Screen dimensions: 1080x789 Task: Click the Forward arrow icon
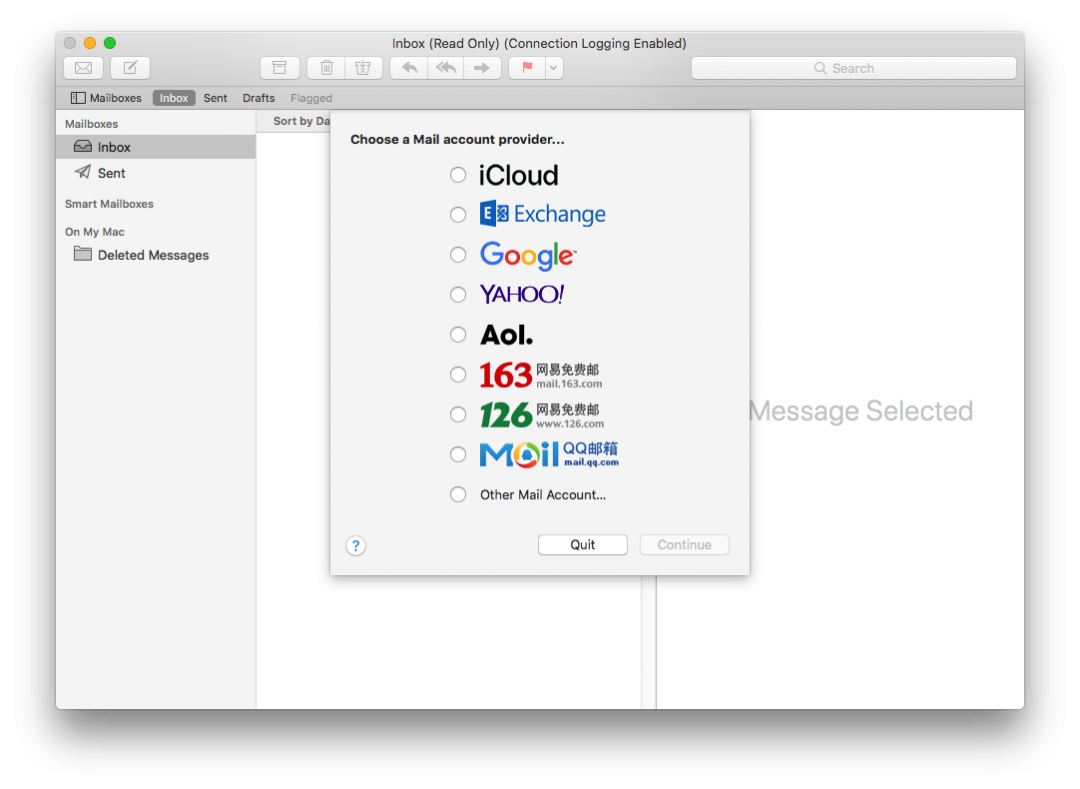pos(482,68)
